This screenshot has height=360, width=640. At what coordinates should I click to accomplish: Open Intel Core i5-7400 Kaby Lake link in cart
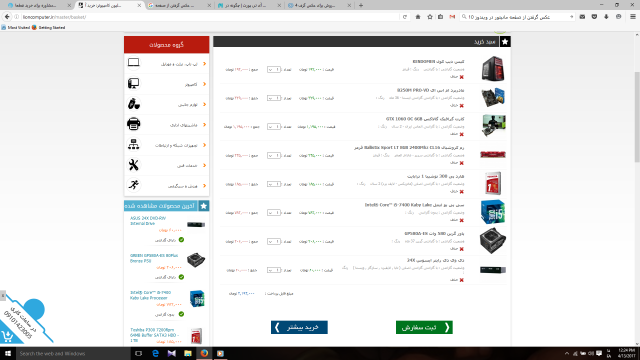pos(414,205)
